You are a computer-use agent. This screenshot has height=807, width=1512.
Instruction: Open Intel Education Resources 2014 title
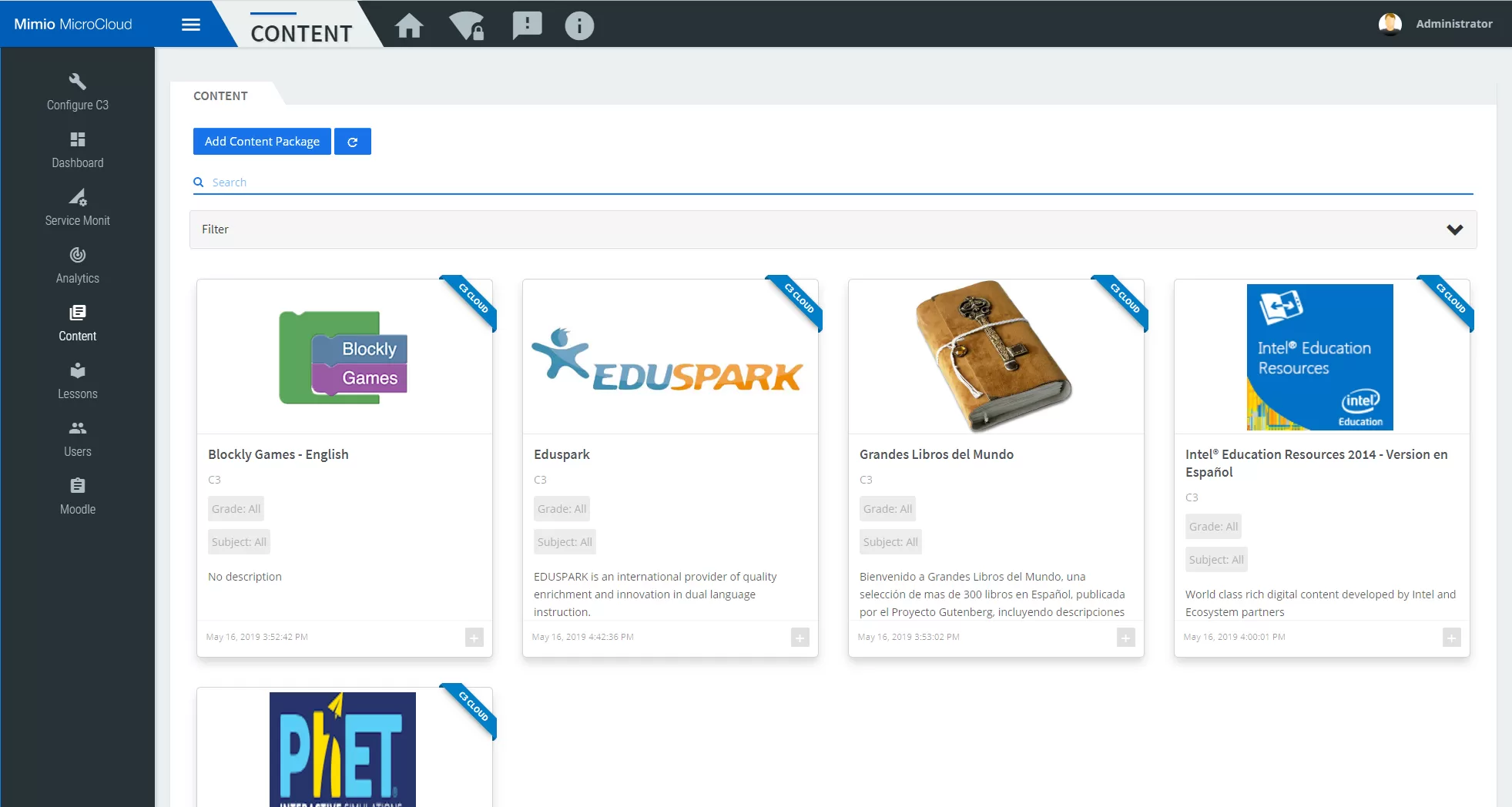1316,463
